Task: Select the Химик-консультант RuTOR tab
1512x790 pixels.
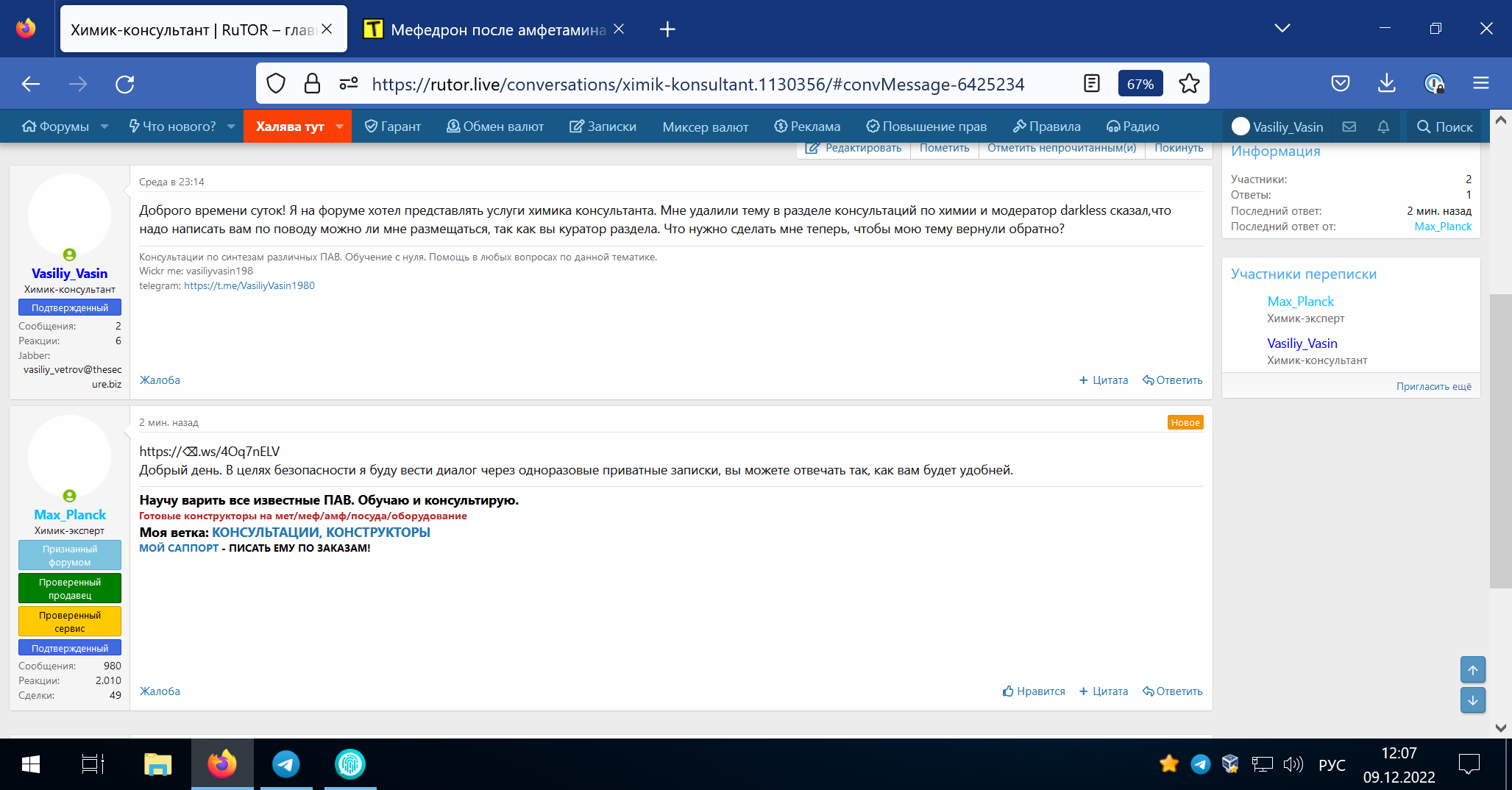Action: (x=204, y=29)
